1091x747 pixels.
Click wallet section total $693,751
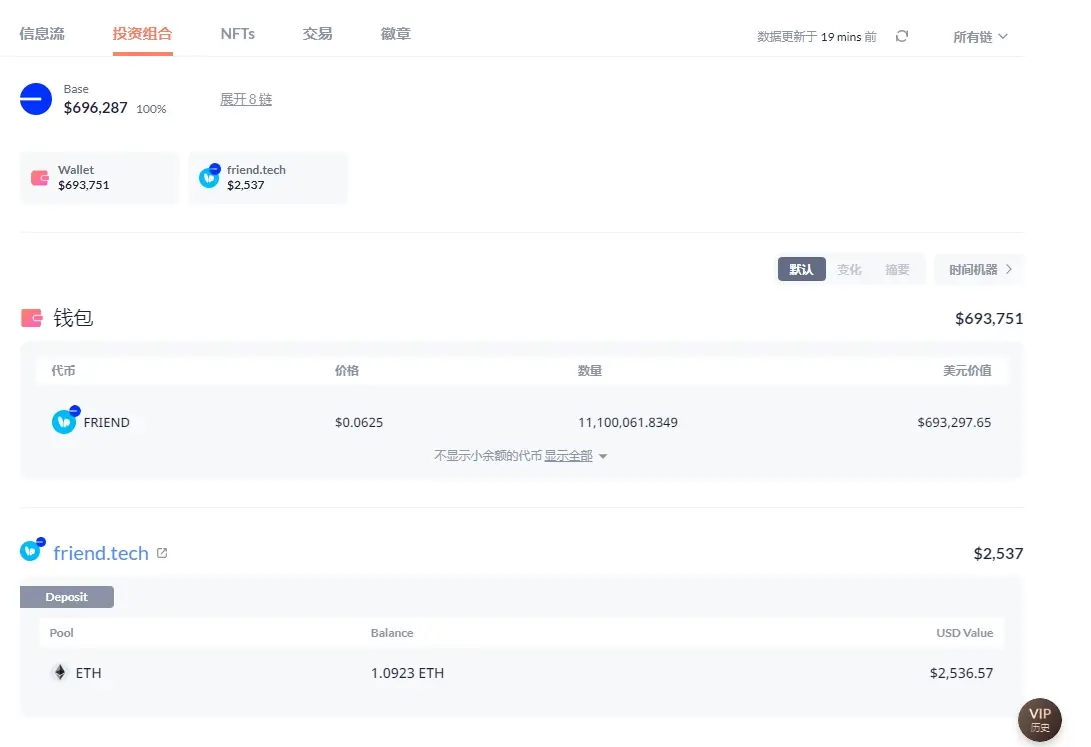tap(989, 319)
